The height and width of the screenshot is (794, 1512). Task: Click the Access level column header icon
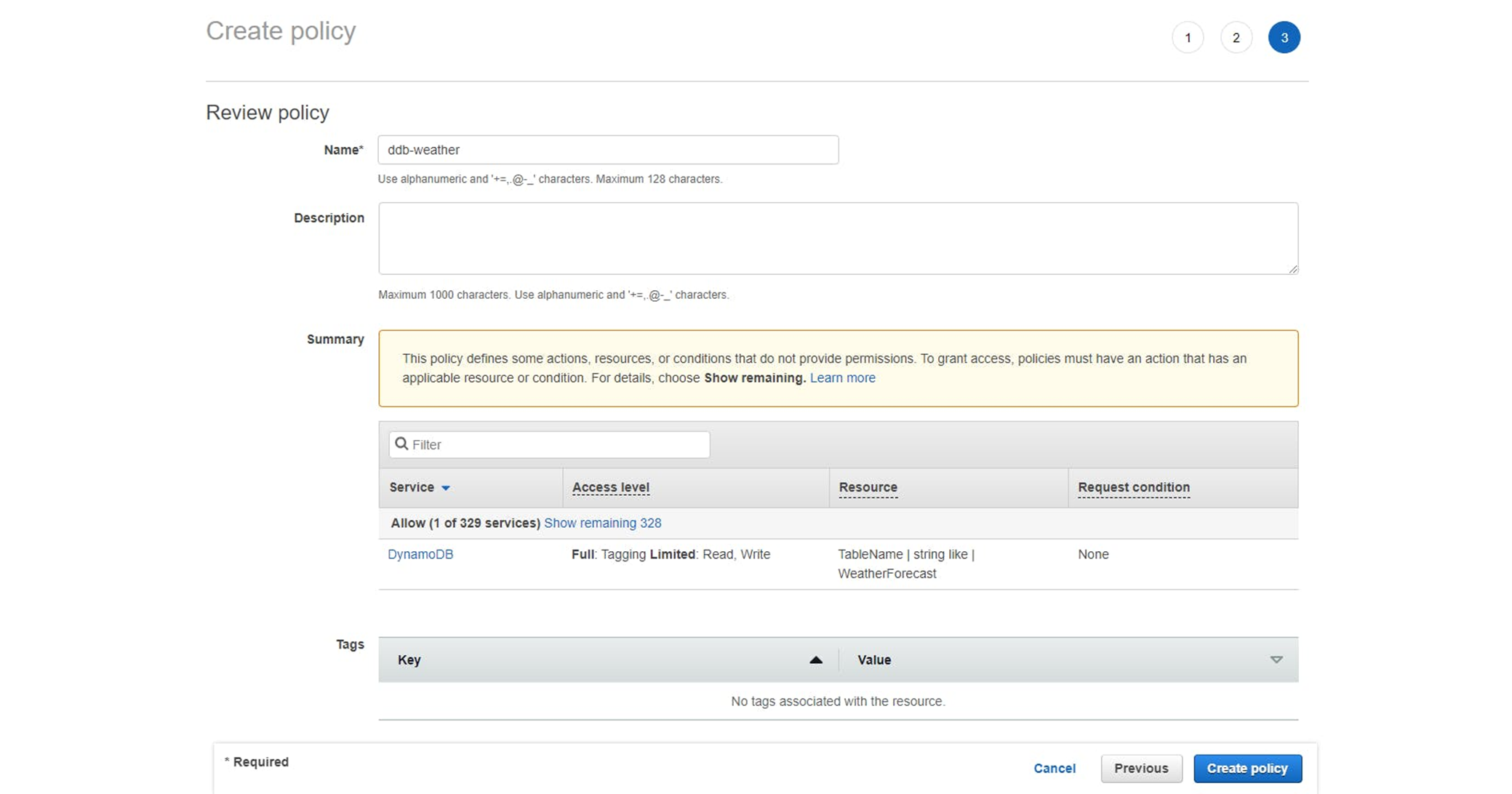611,487
